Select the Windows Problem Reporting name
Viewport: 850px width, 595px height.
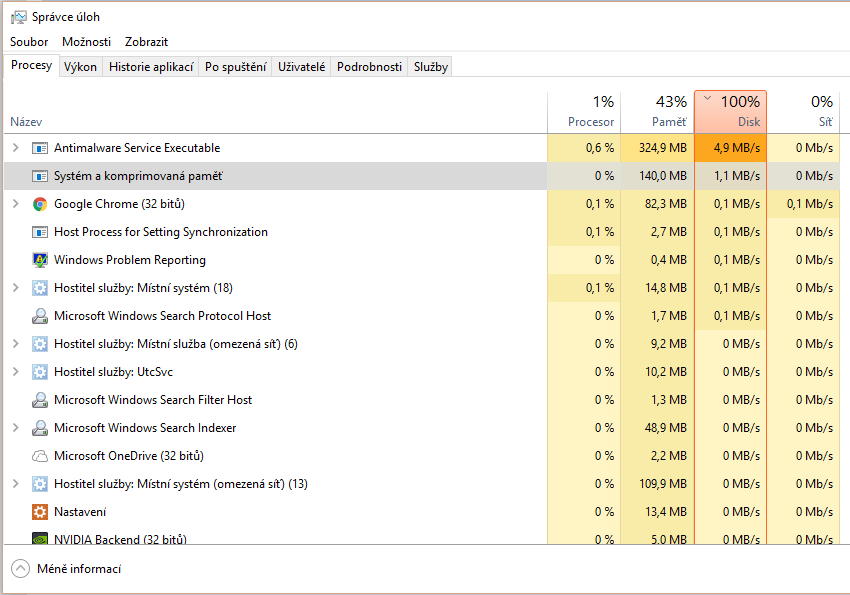pos(130,260)
